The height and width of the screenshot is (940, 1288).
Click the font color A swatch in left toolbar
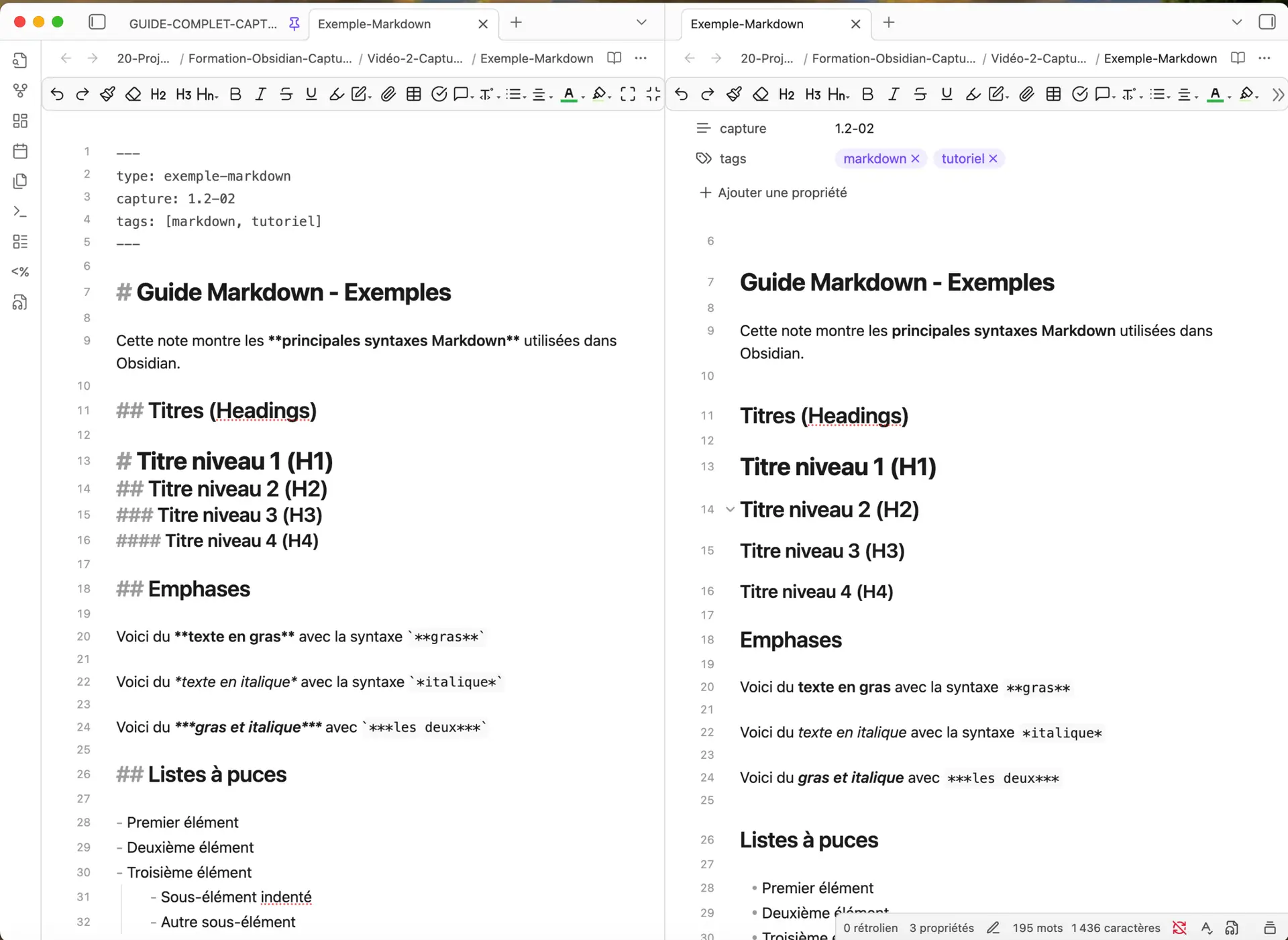(569, 95)
